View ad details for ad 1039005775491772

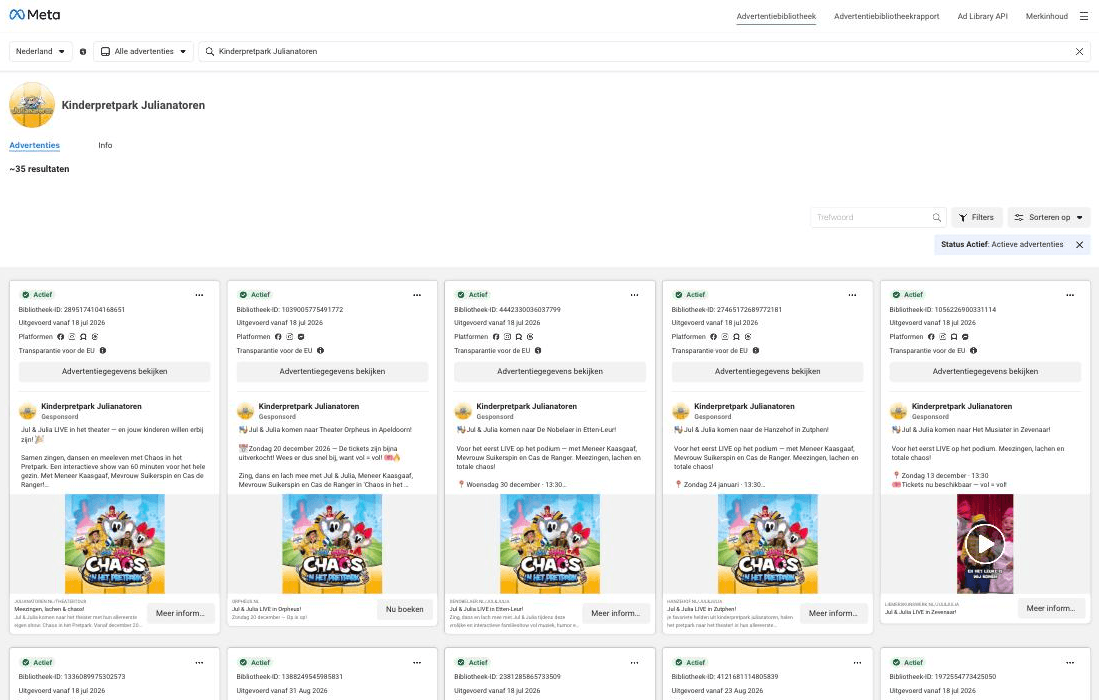click(x=332, y=371)
